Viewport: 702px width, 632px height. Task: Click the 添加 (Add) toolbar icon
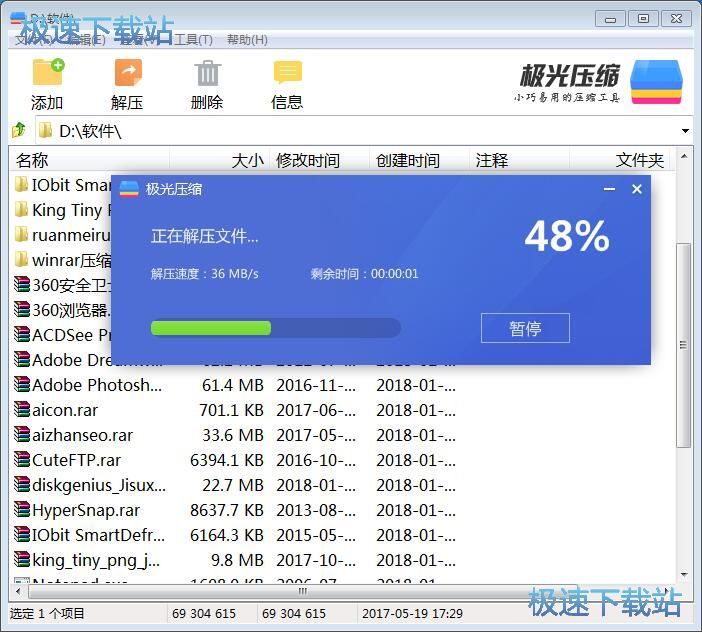tap(48, 72)
